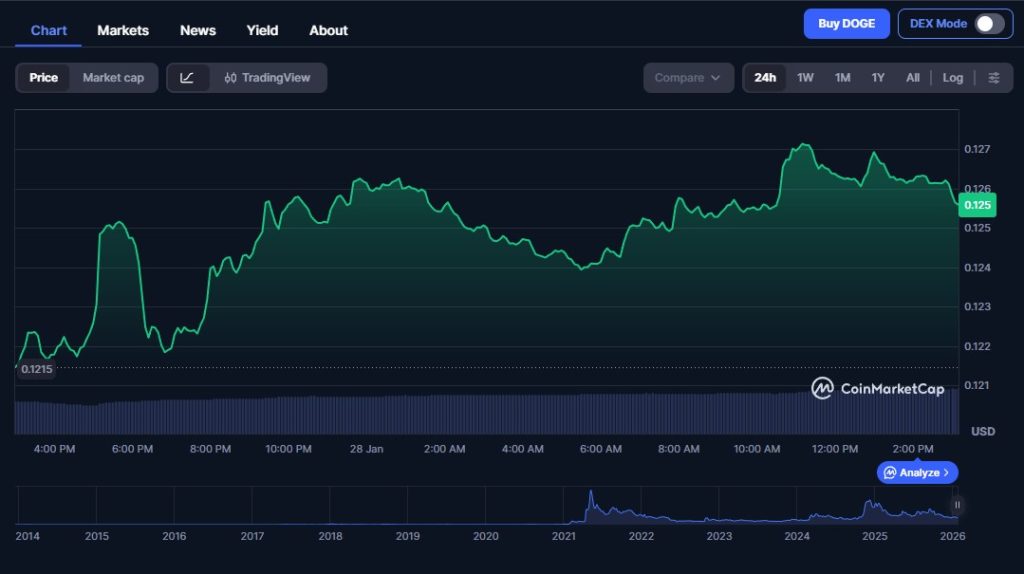This screenshot has width=1024, height=574.
Task: Switch to TradingView candlestick chart
Action: [x=267, y=78]
